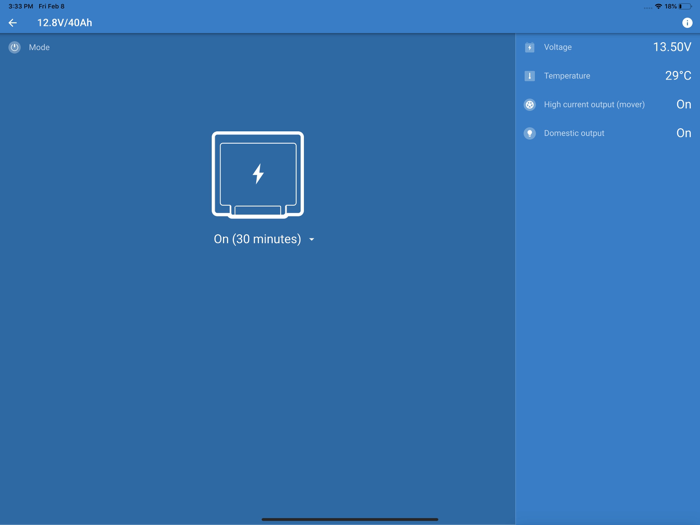
Task: Select the 12.8V/40Ah title text
Action: point(65,23)
